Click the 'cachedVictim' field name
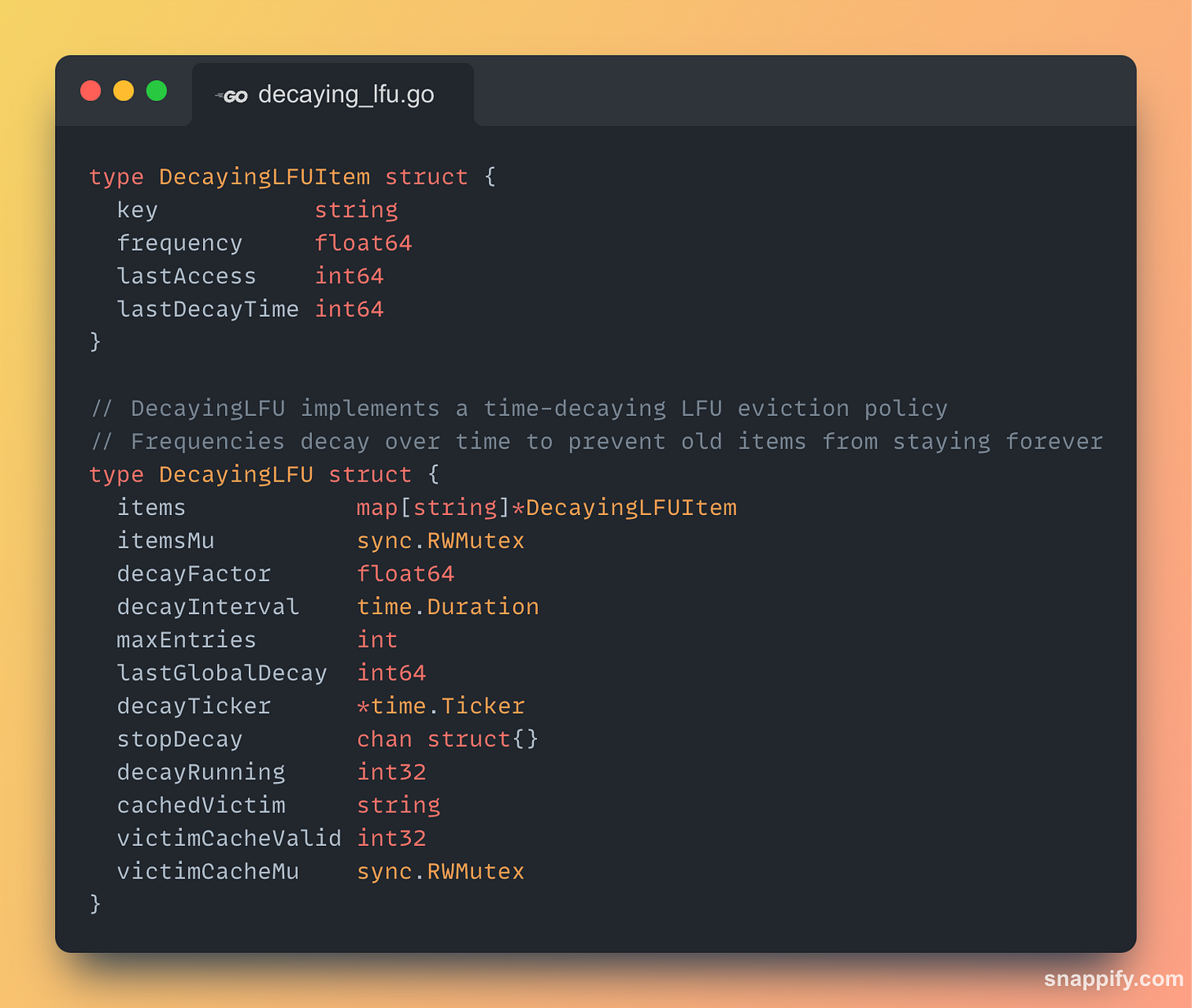Image resolution: width=1192 pixels, height=1008 pixels. (201, 805)
